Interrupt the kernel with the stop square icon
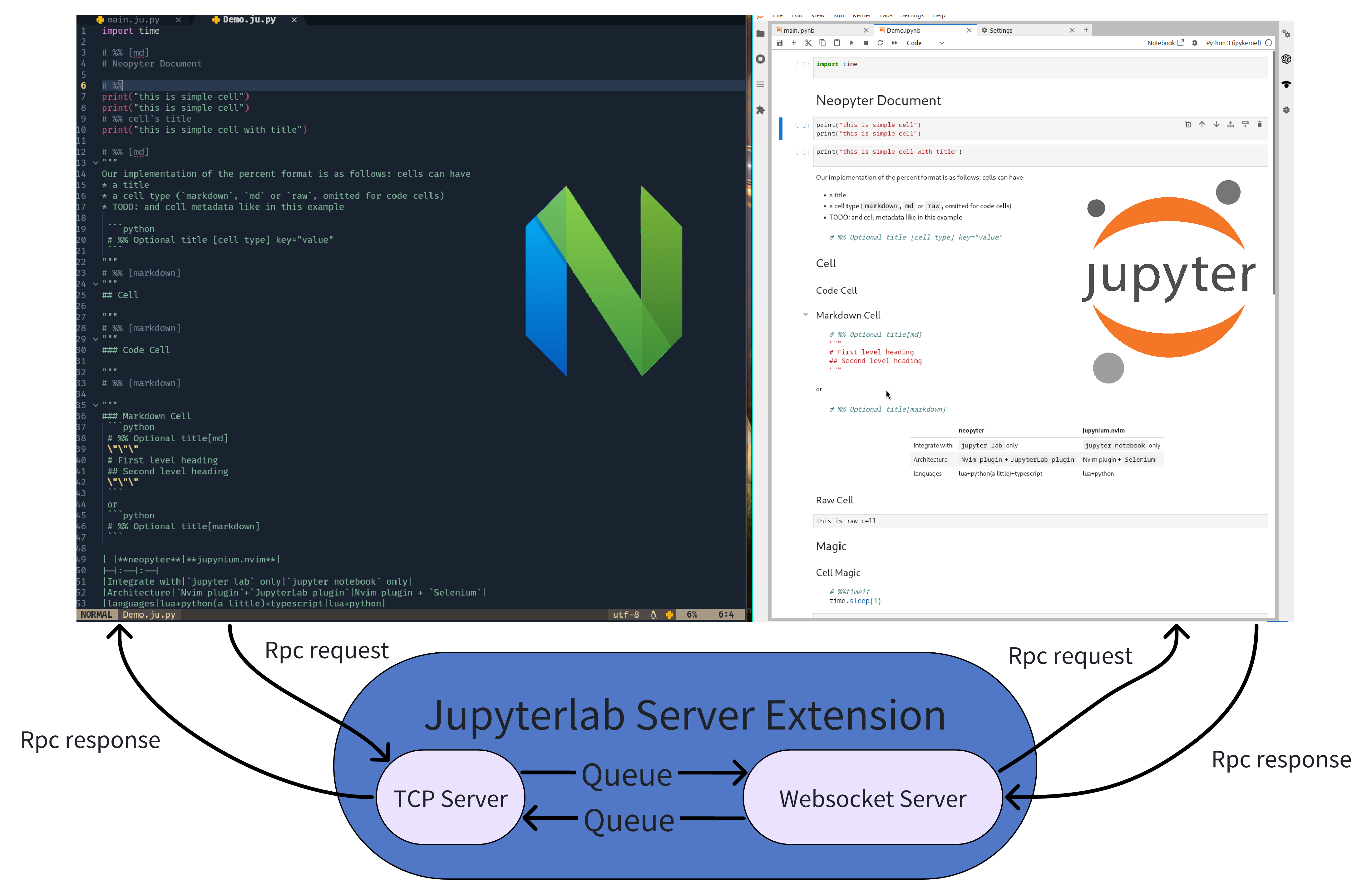The width and height of the screenshot is (1372, 895). point(866,43)
